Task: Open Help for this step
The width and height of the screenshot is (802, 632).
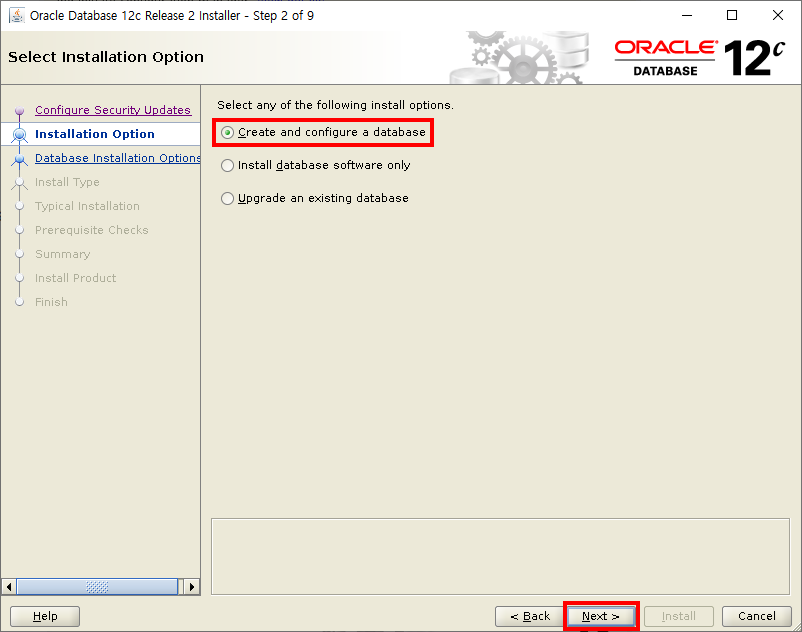Action: pos(45,616)
